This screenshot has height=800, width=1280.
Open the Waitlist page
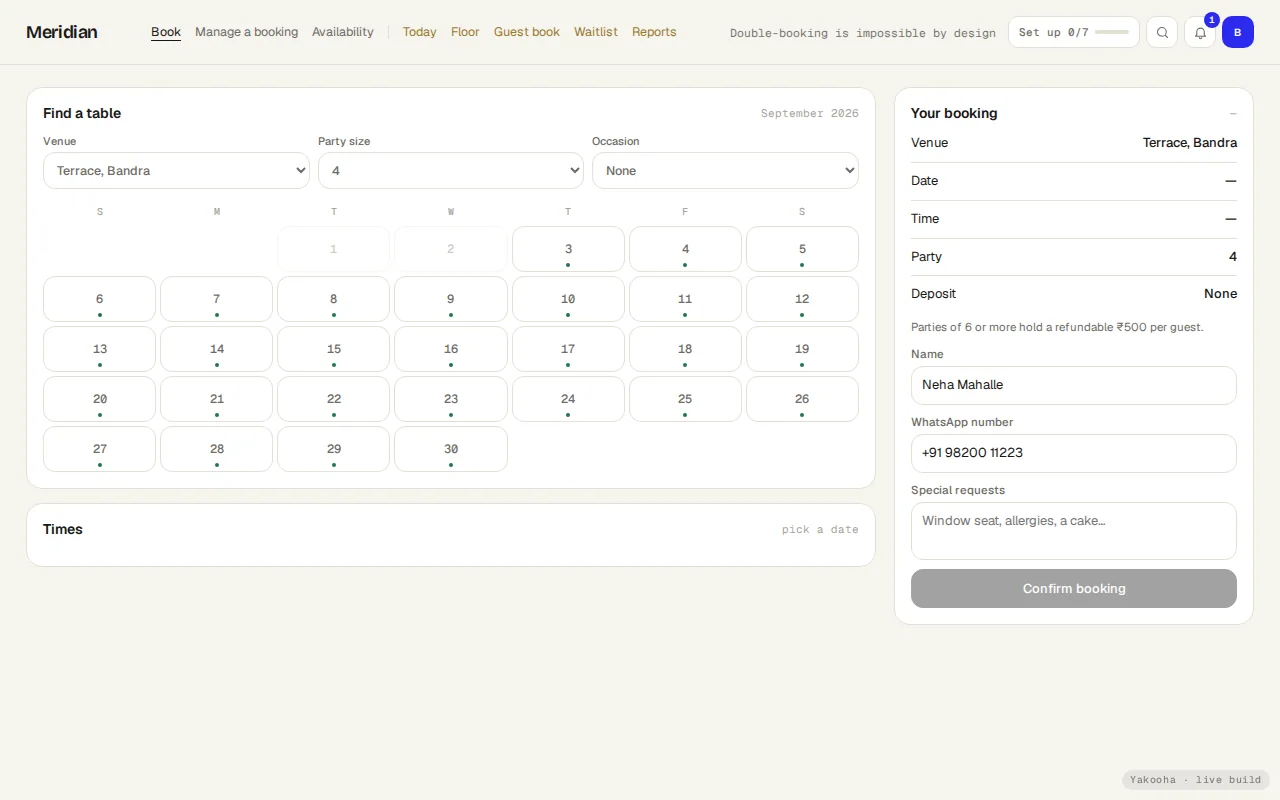click(x=596, y=32)
